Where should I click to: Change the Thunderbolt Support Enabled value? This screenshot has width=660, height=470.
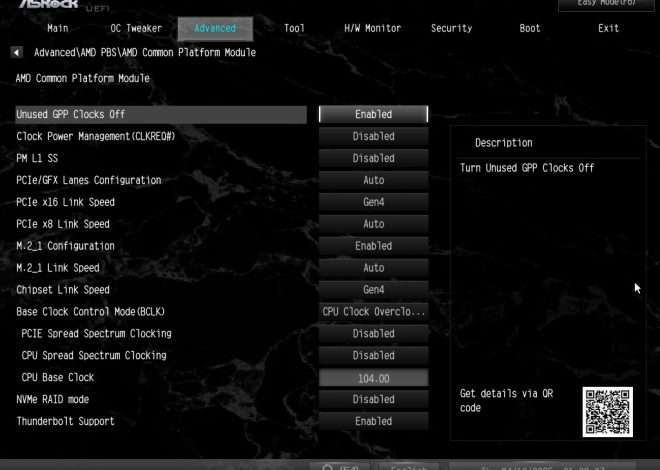pos(373,422)
